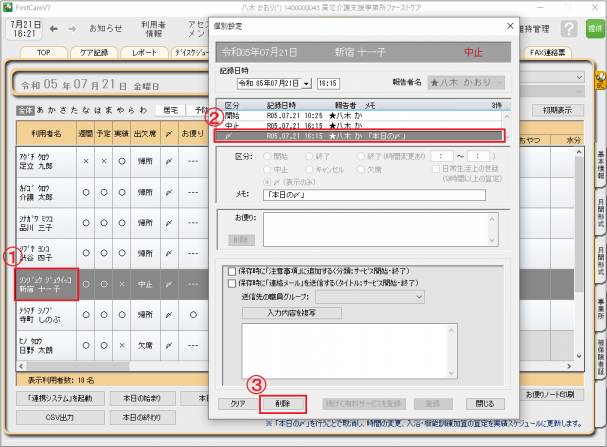Open 利用者情報 in the top toolbar

click(153, 28)
